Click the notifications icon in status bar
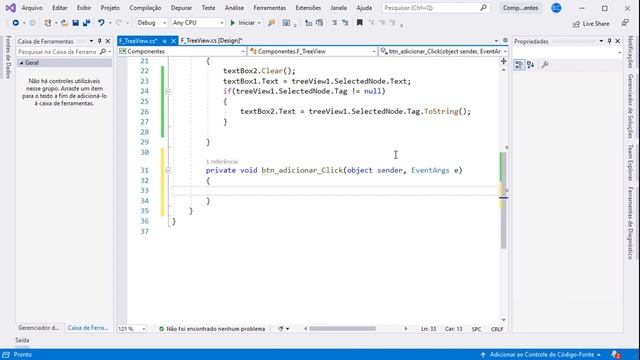Image resolution: width=640 pixels, height=360 pixels. coord(616,355)
